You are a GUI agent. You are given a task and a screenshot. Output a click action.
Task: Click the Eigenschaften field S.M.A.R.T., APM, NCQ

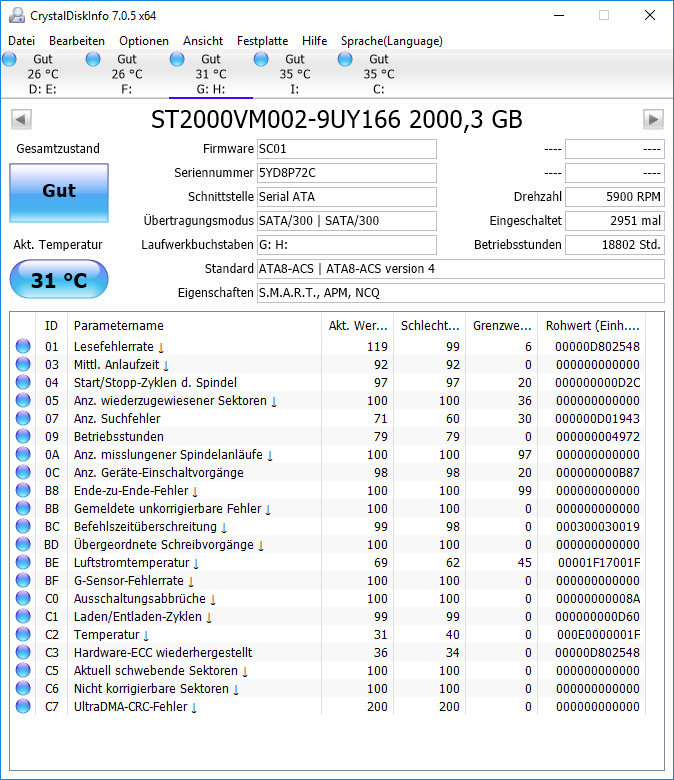click(x=461, y=292)
